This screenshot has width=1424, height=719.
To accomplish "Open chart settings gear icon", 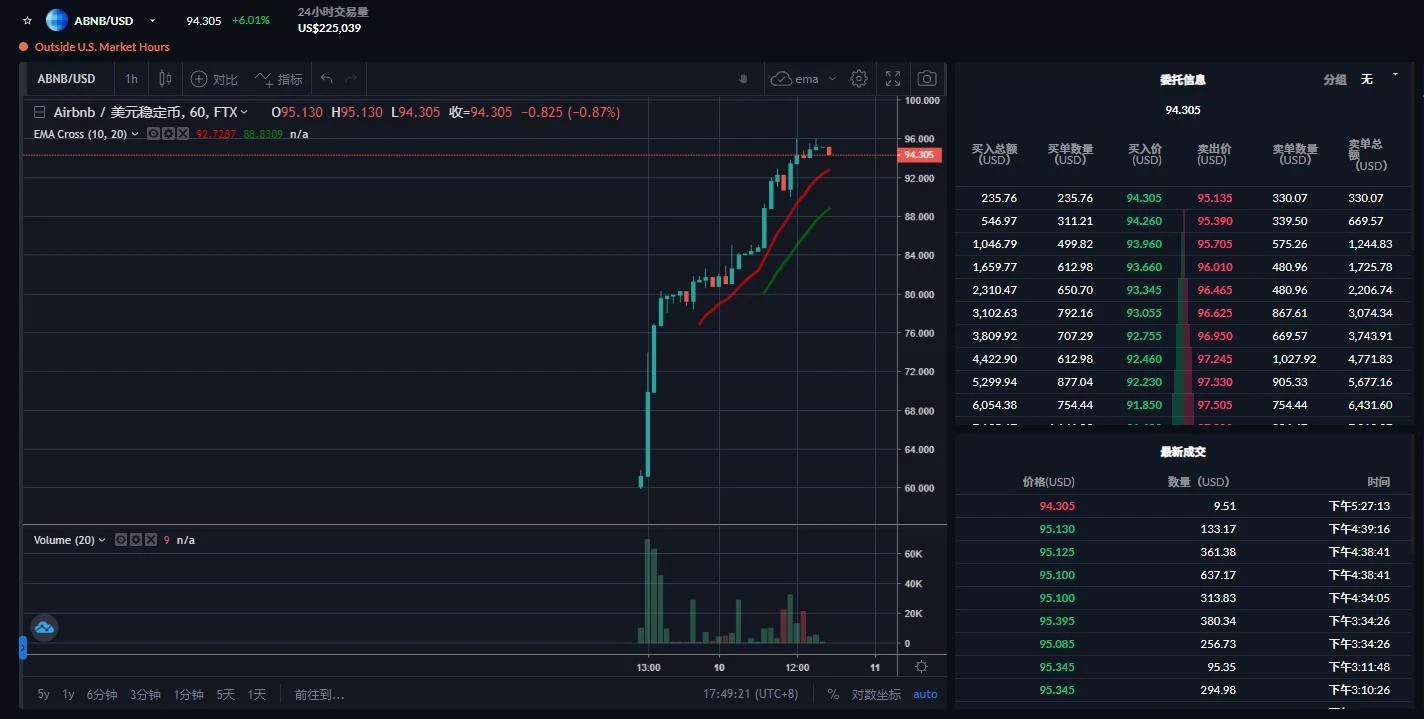I will 858,79.
